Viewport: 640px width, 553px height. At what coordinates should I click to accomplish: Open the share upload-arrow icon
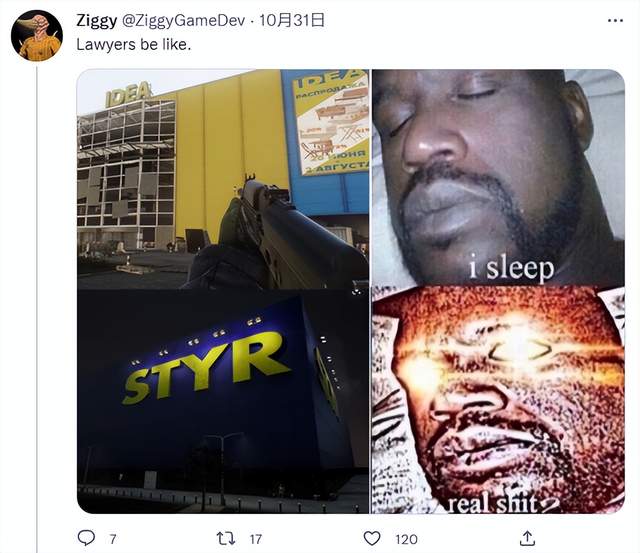coord(527,538)
